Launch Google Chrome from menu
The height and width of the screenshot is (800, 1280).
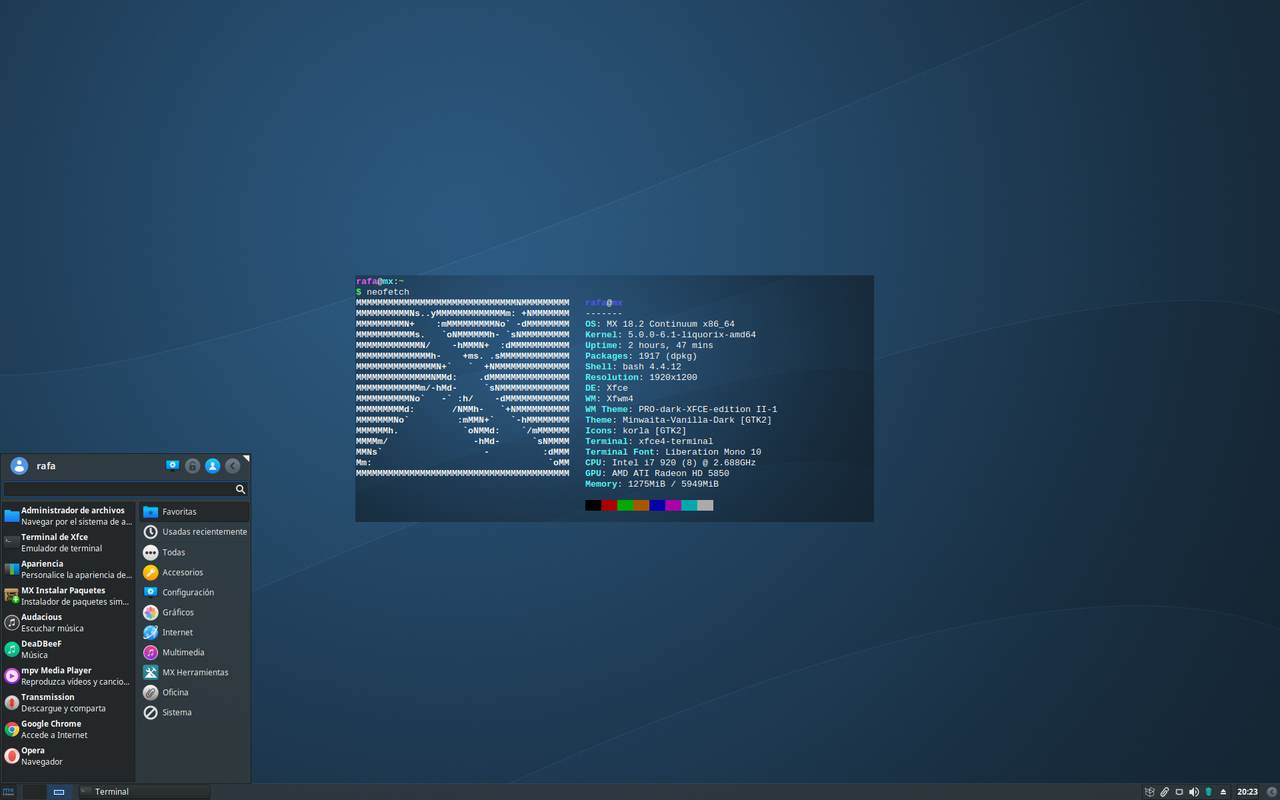[68, 729]
